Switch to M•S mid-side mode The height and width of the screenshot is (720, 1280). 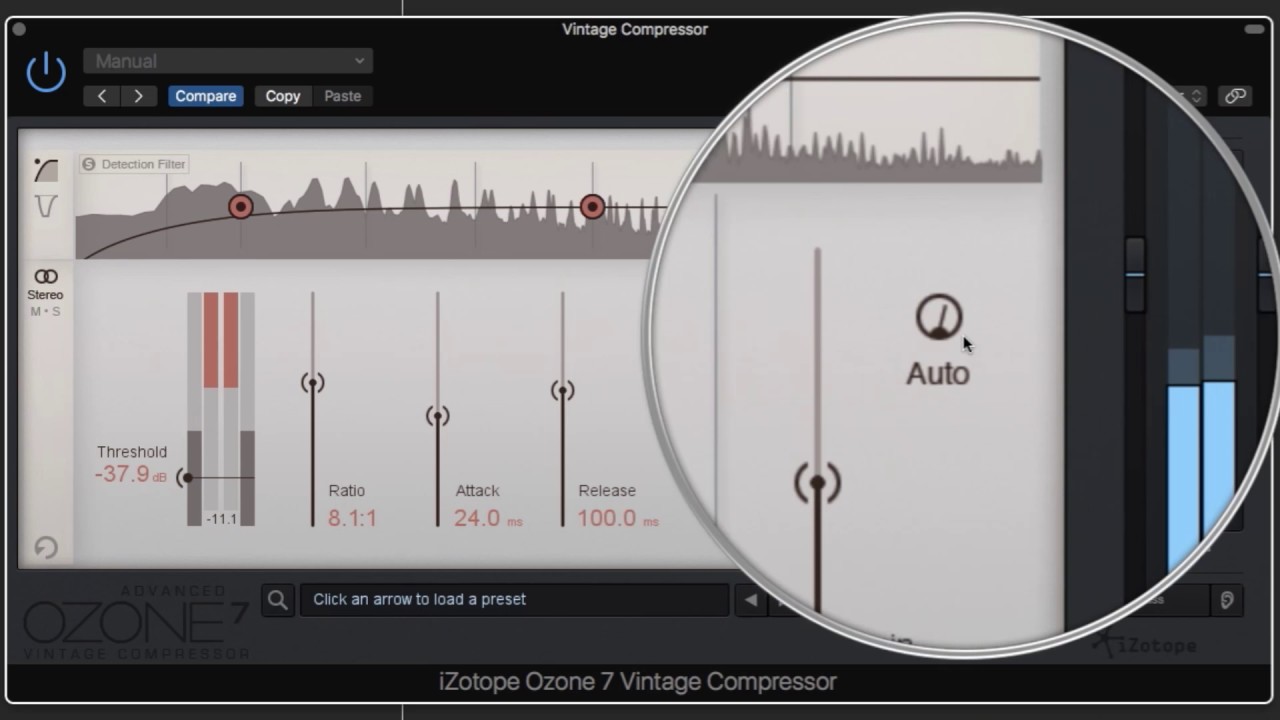pos(45,312)
